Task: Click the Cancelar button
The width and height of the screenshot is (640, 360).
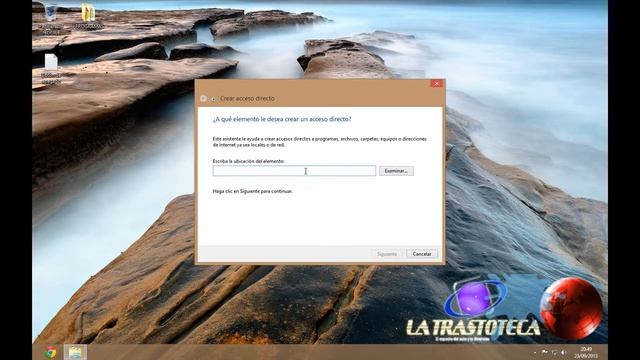Action: click(422, 254)
